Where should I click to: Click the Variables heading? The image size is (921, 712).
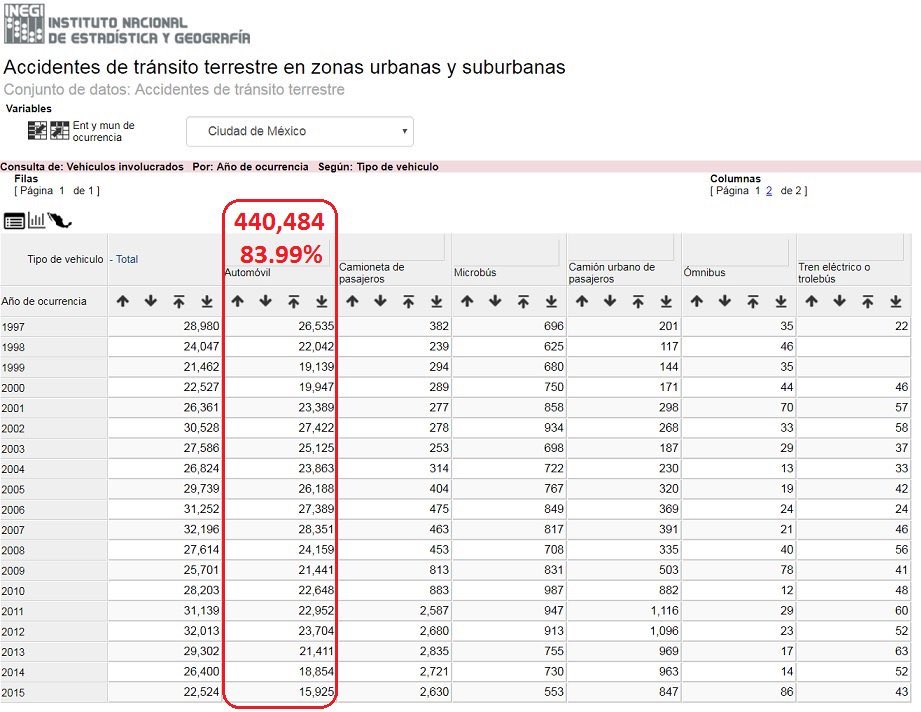coord(29,109)
